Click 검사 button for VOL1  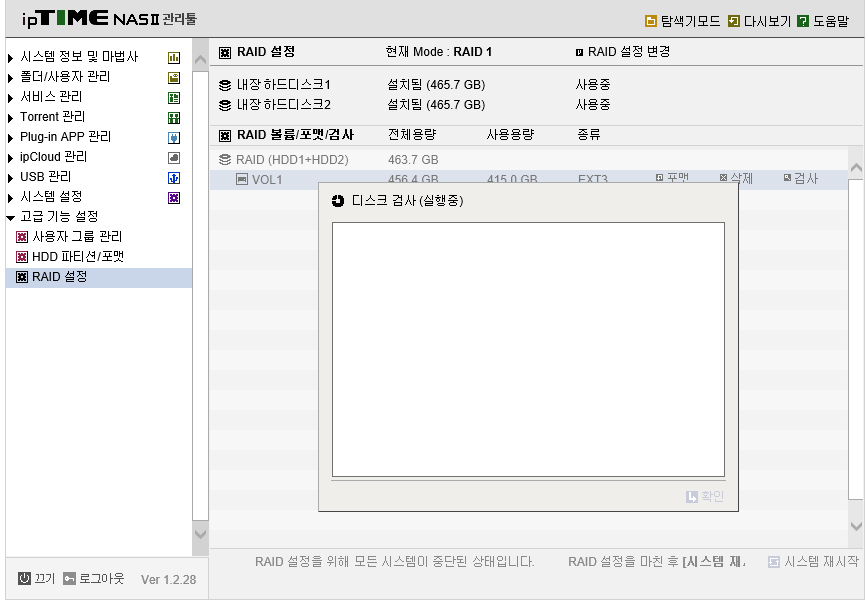800,178
